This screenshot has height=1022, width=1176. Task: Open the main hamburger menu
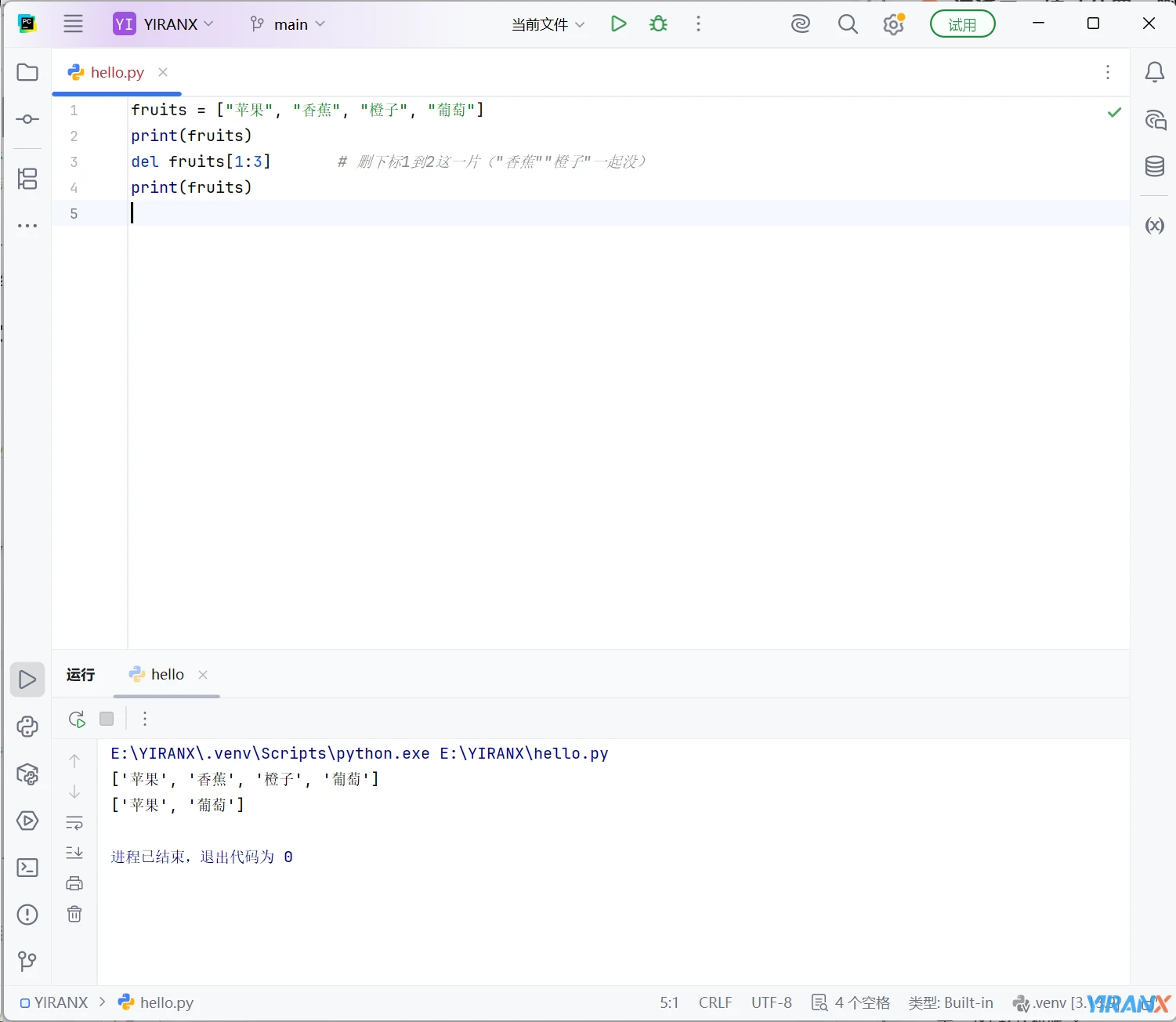click(x=73, y=24)
